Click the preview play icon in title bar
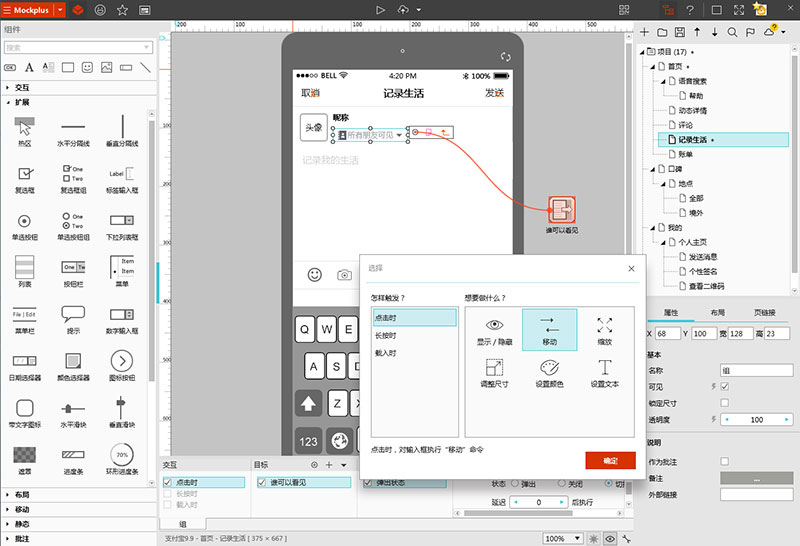The width and height of the screenshot is (800, 546). (380, 9)
